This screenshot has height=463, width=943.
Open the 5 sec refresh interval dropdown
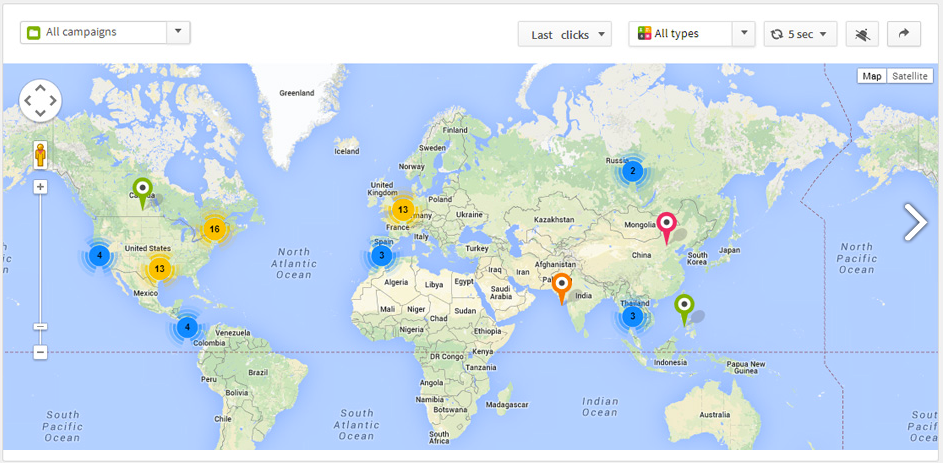coord(800,34)
